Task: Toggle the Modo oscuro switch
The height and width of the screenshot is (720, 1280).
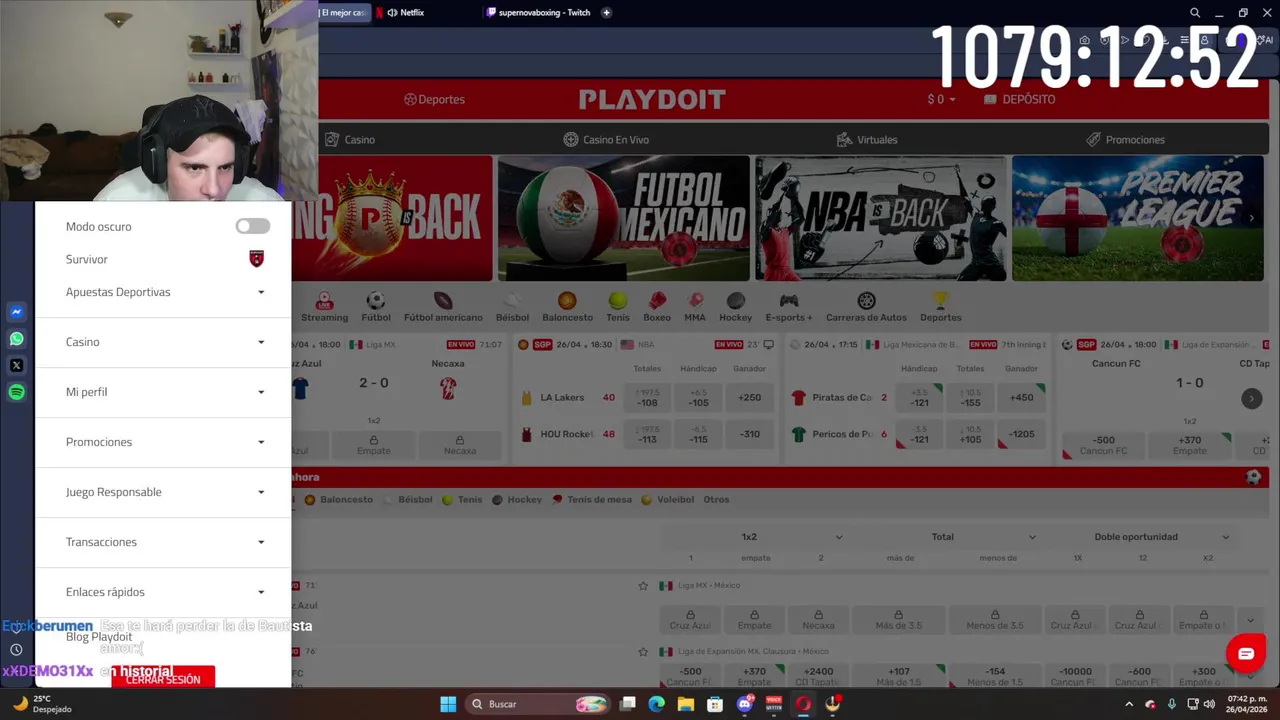Action: 253,226
